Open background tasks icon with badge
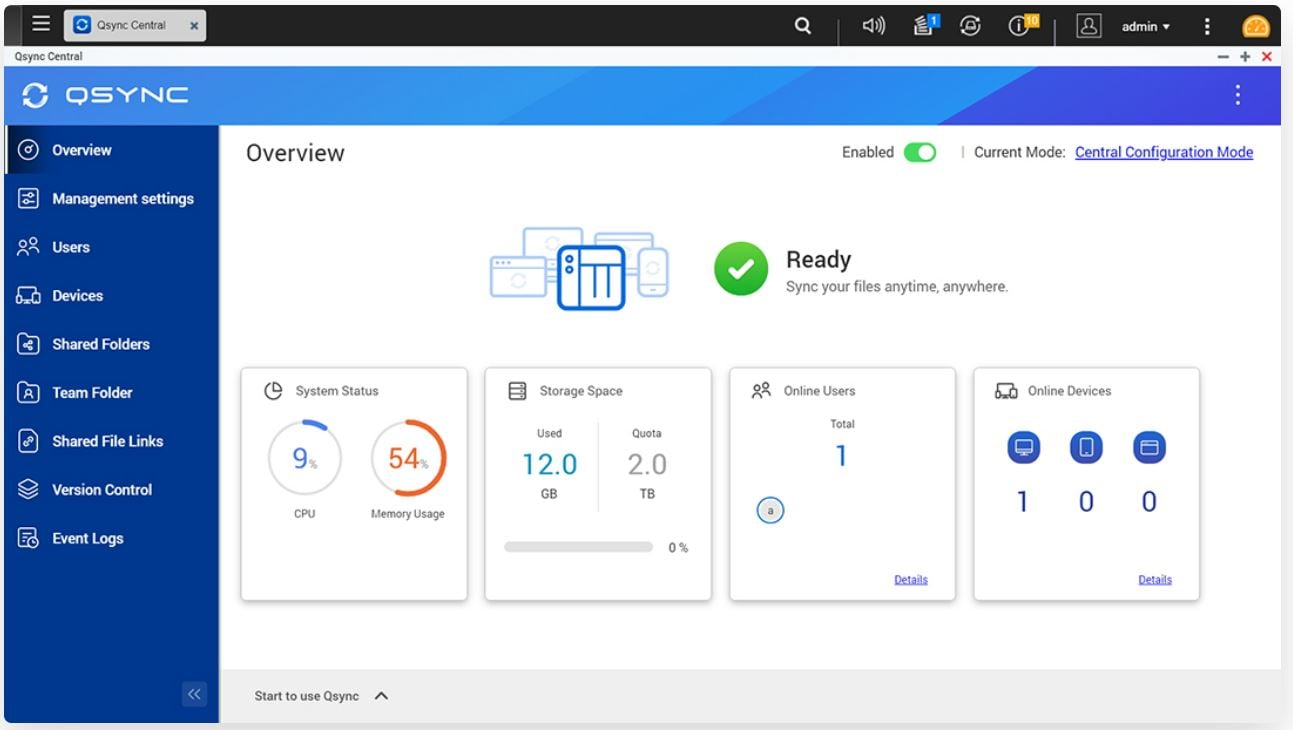The width and height of the screenshot is (1293, 730). (x=926, y=25)
